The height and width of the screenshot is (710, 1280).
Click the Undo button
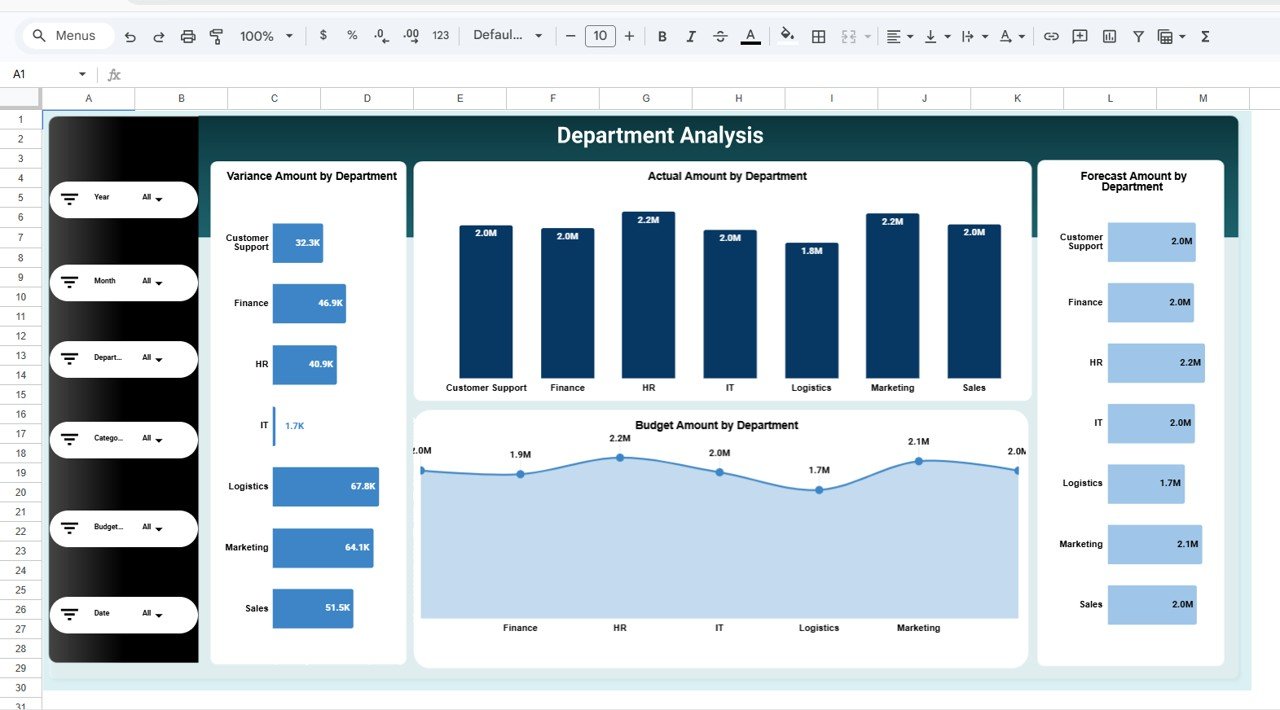click(x=130, y=35)
